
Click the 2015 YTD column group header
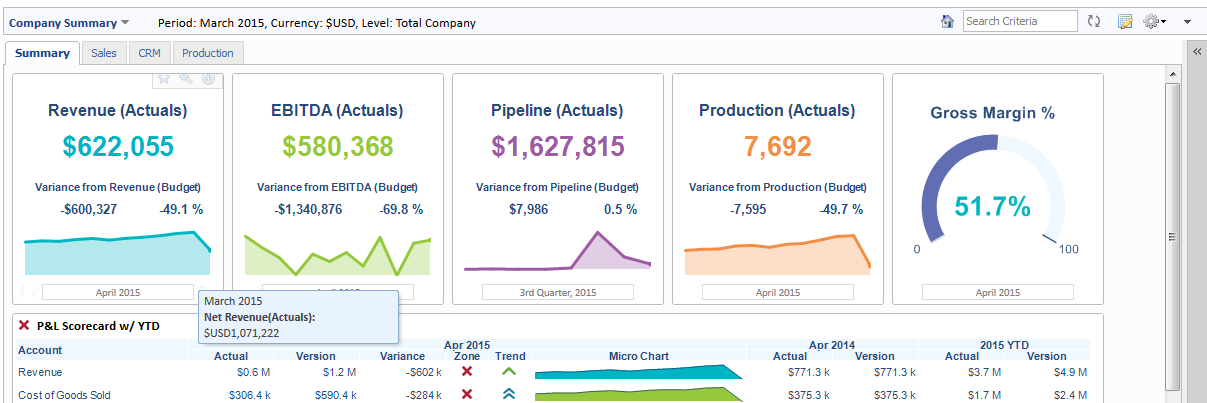[1005, 344]
